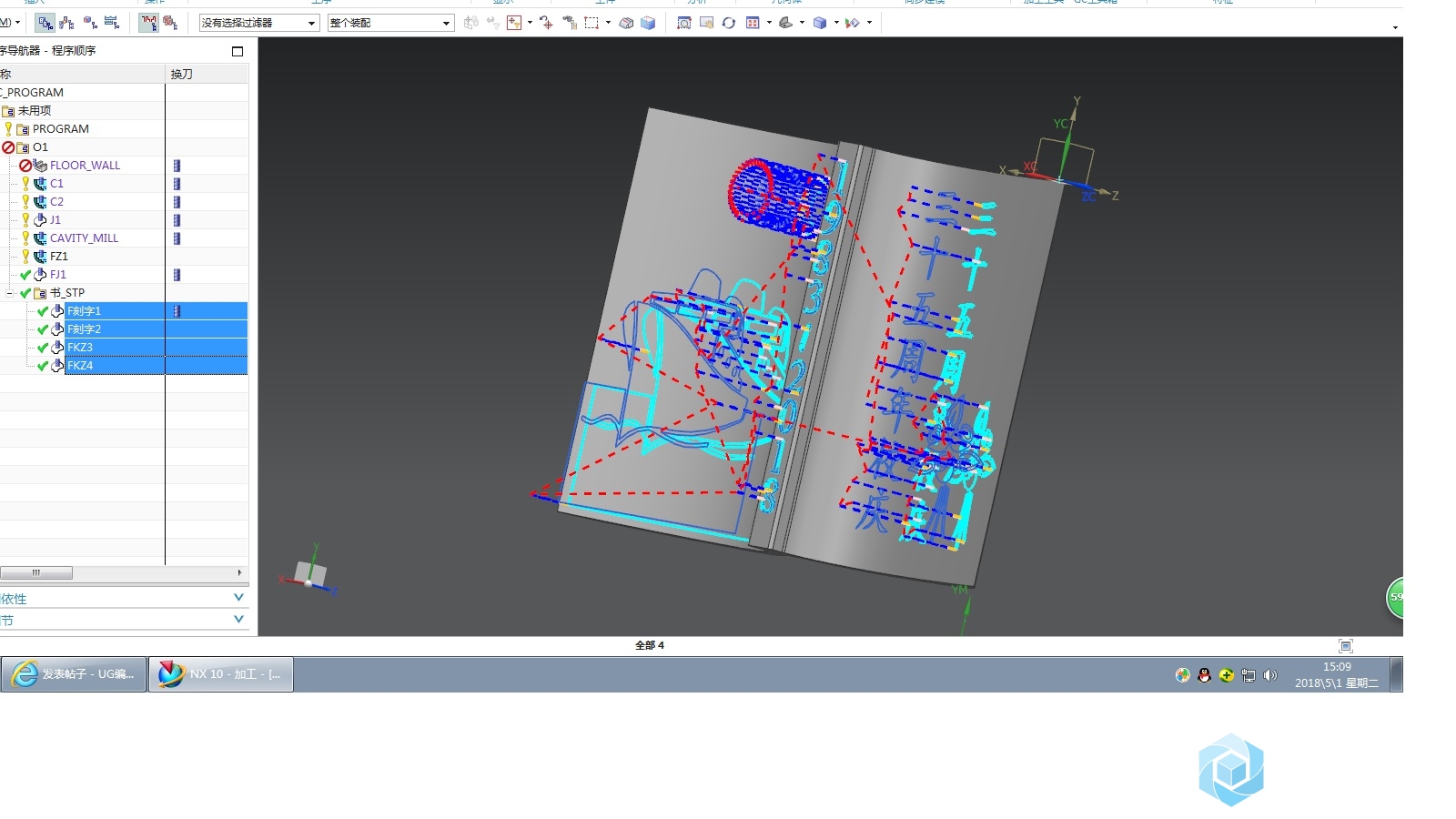1456x819 pixels.
Task: Click the navigator scrollbar right arrow
Action: (x=239, y=573)
